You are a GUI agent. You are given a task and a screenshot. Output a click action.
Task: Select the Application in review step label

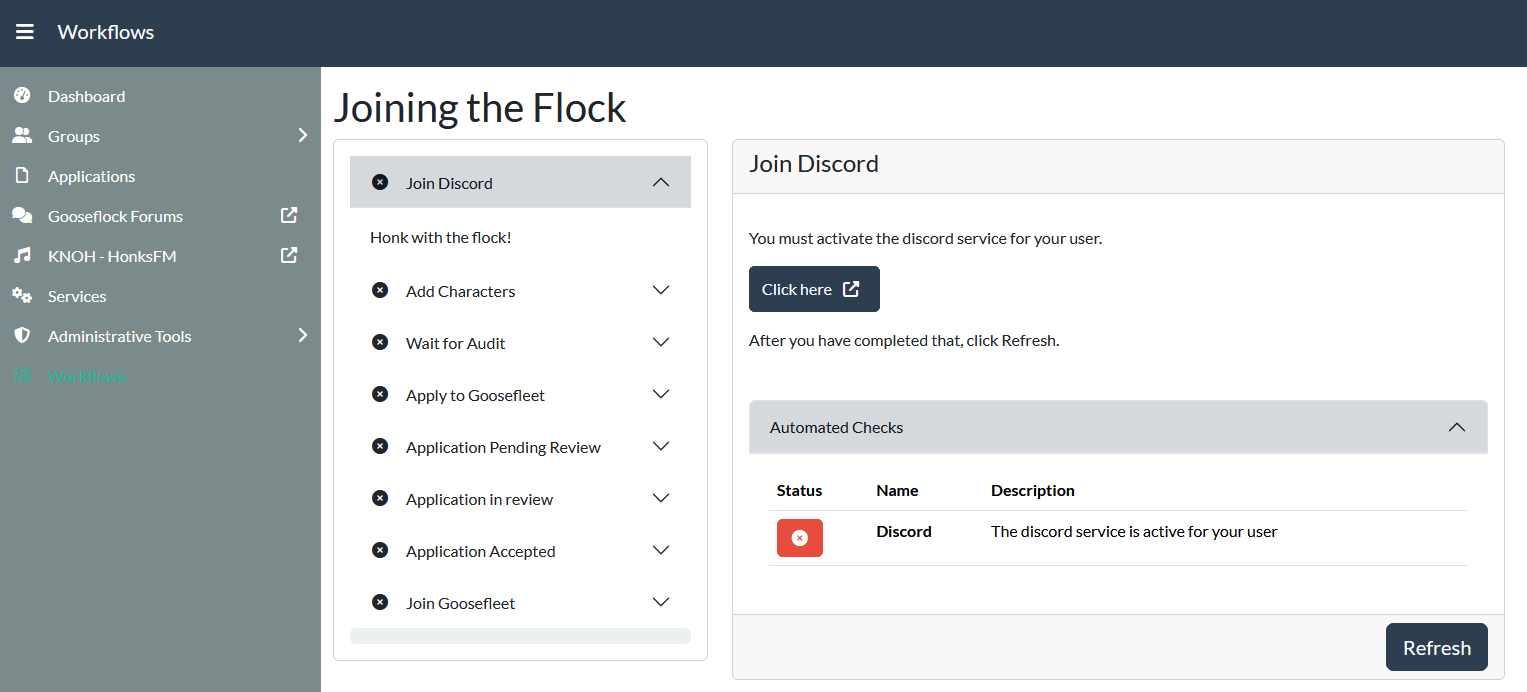coord(479,499)
